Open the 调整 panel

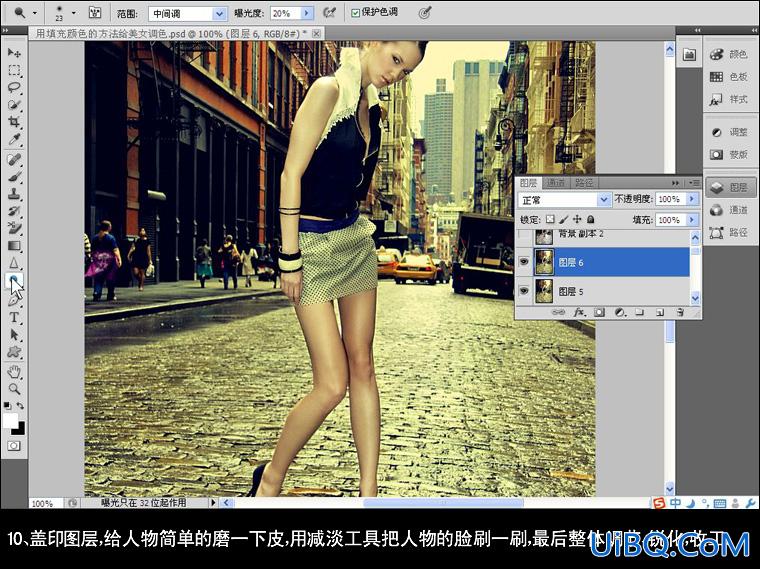(x=729, y=132)
